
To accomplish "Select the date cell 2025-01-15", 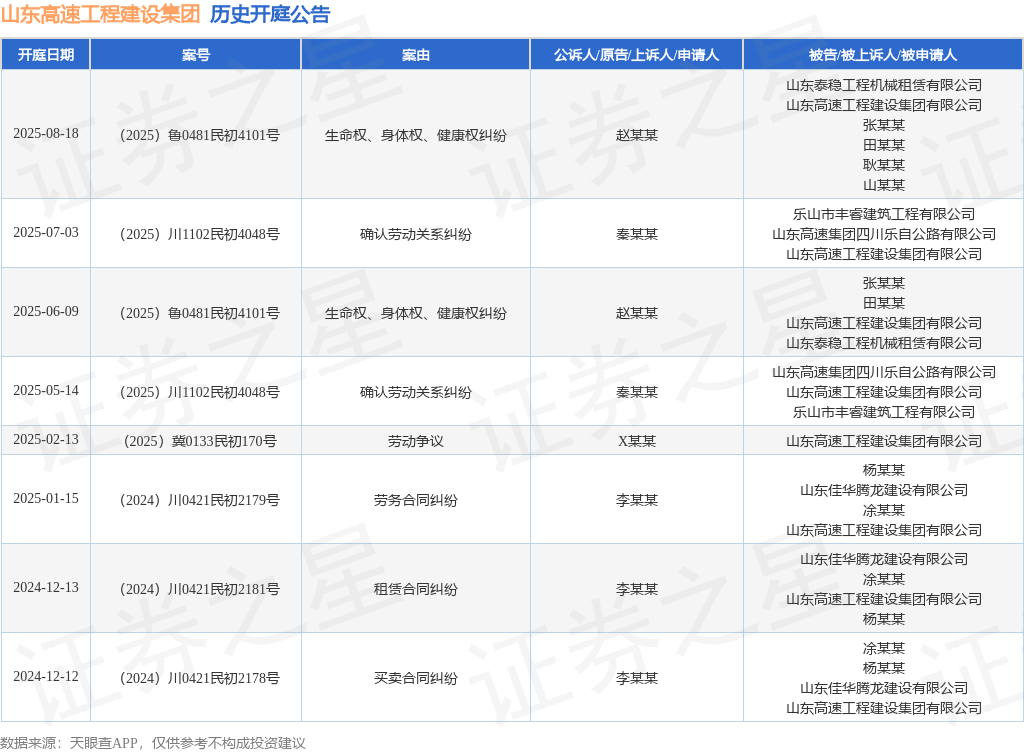I will pos(46,499).
